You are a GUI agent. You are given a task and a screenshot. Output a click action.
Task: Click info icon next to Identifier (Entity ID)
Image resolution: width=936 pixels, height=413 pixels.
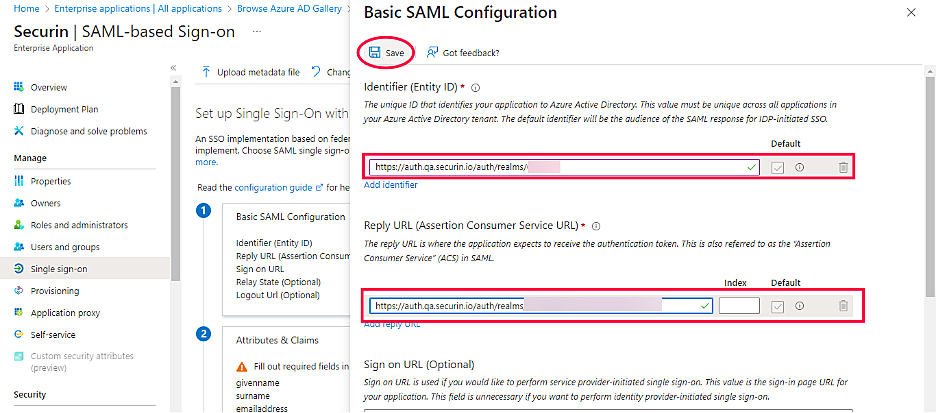[x=476, y=88]
